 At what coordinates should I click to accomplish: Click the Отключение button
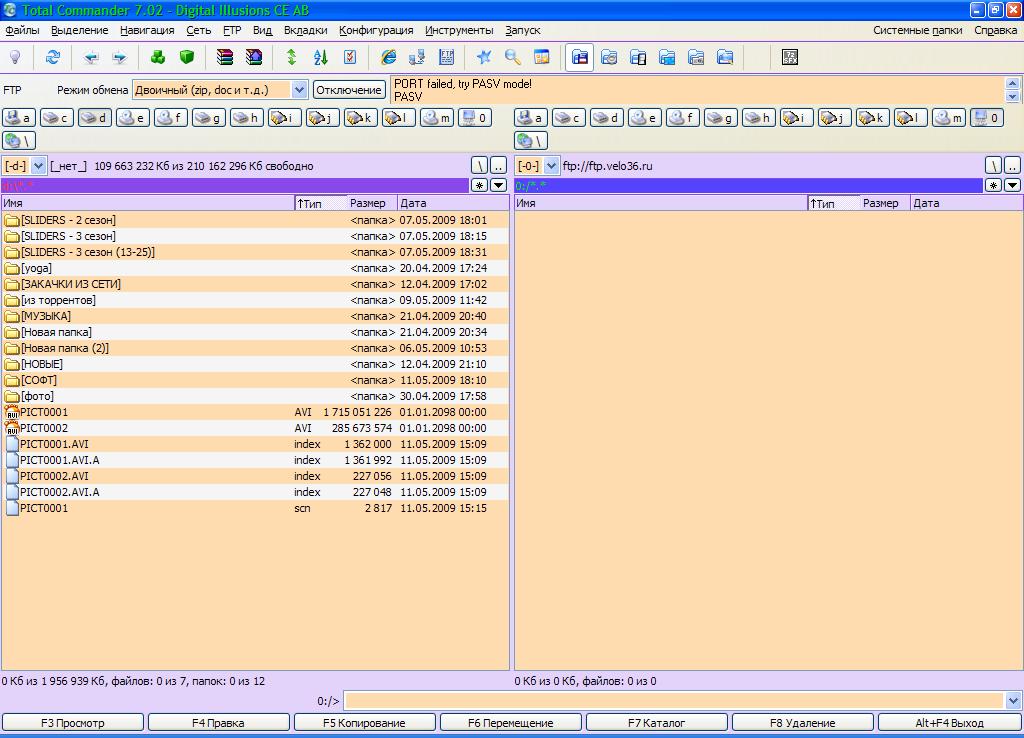[349, 89]
